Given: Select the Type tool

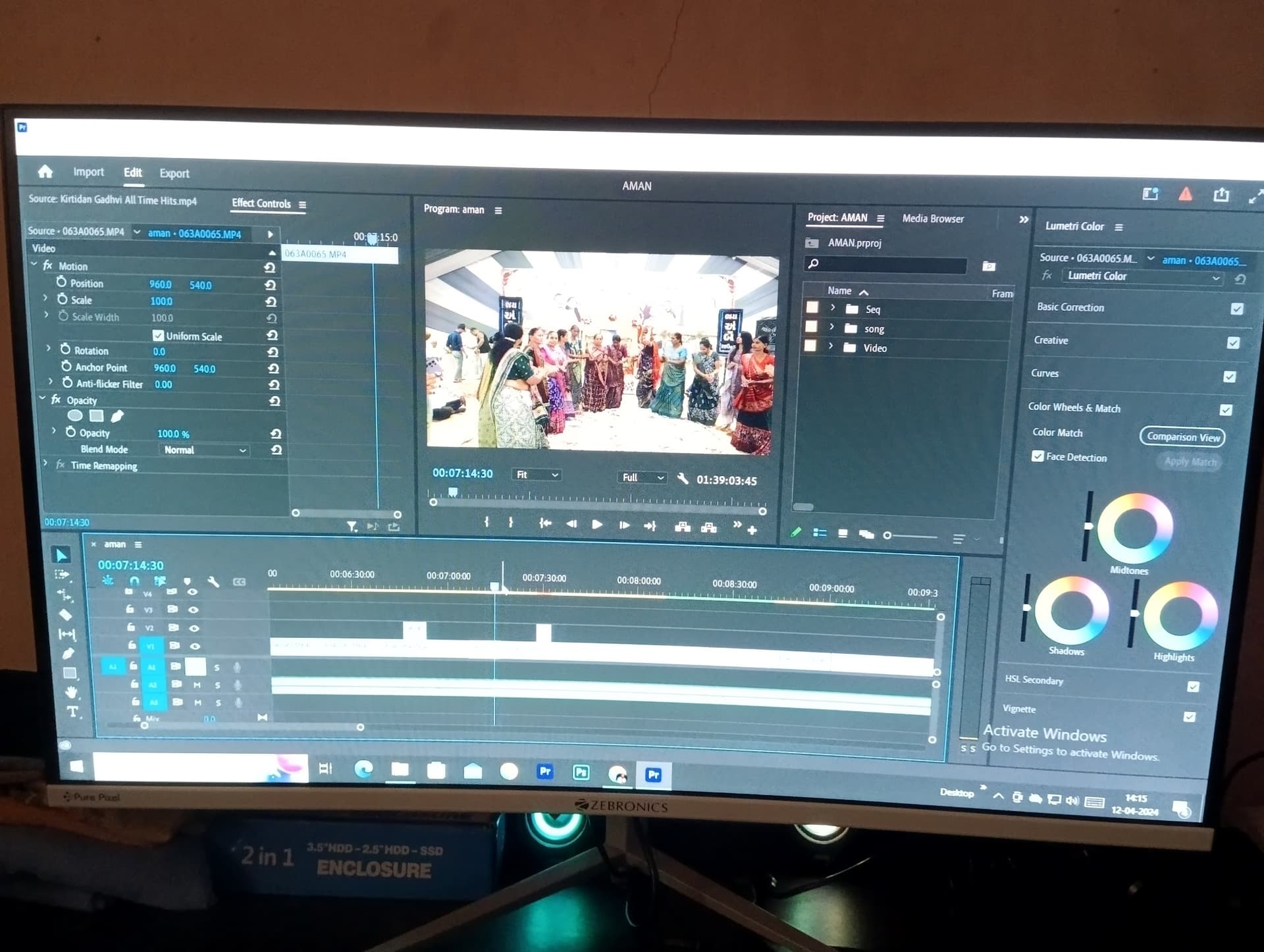Looking at the screenshot, I should pyautogui.click(x=72, y=712).
